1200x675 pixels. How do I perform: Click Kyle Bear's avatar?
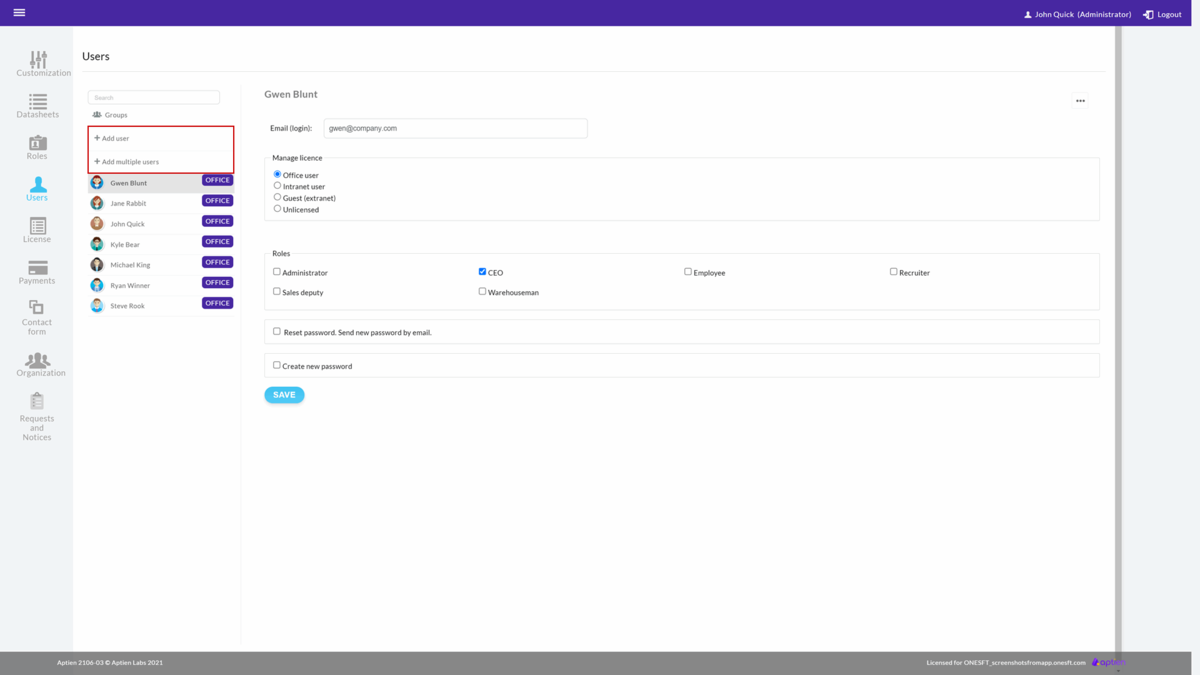click(x=97, y=244)
